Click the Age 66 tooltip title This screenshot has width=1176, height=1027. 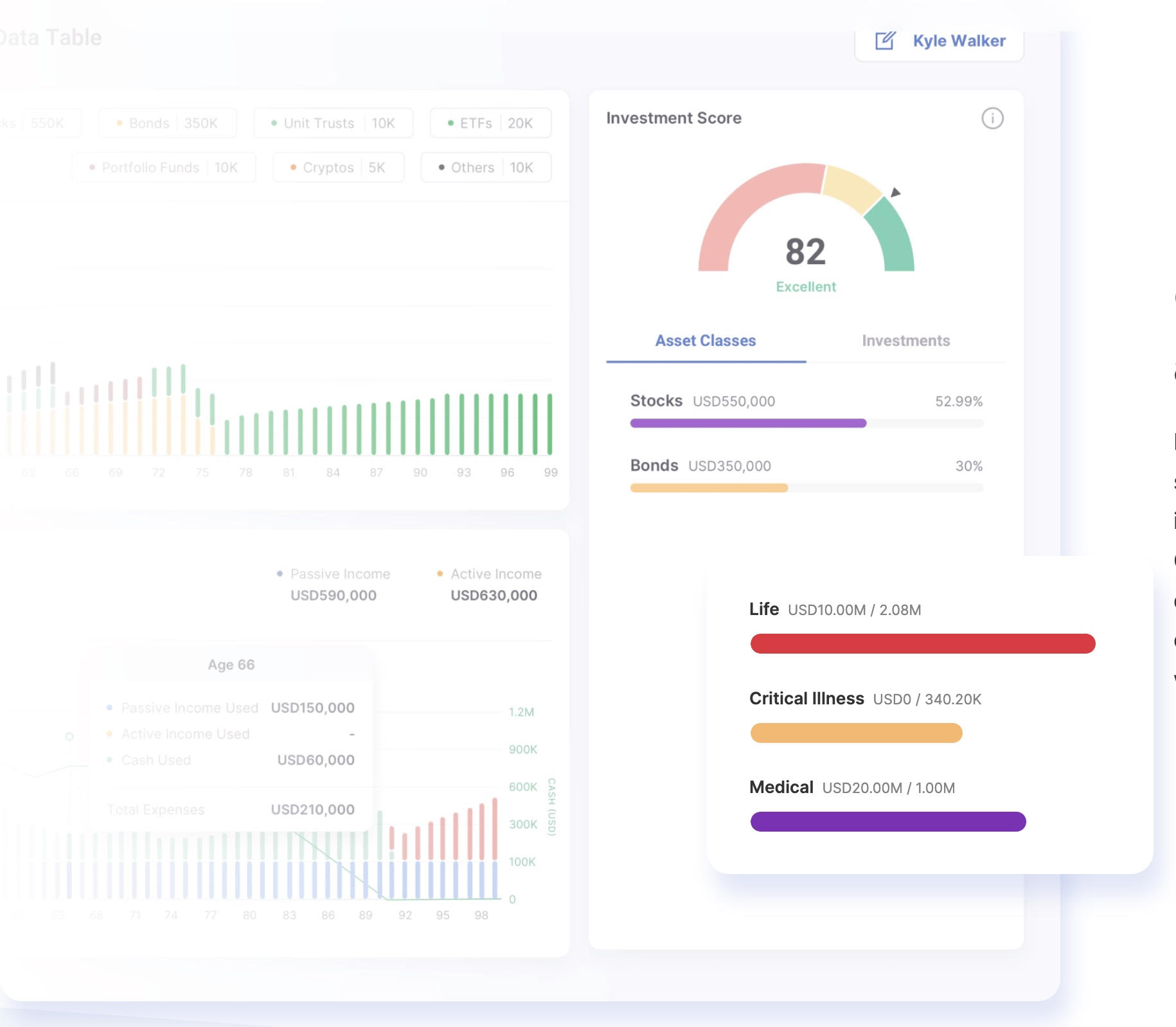(231, 665)
